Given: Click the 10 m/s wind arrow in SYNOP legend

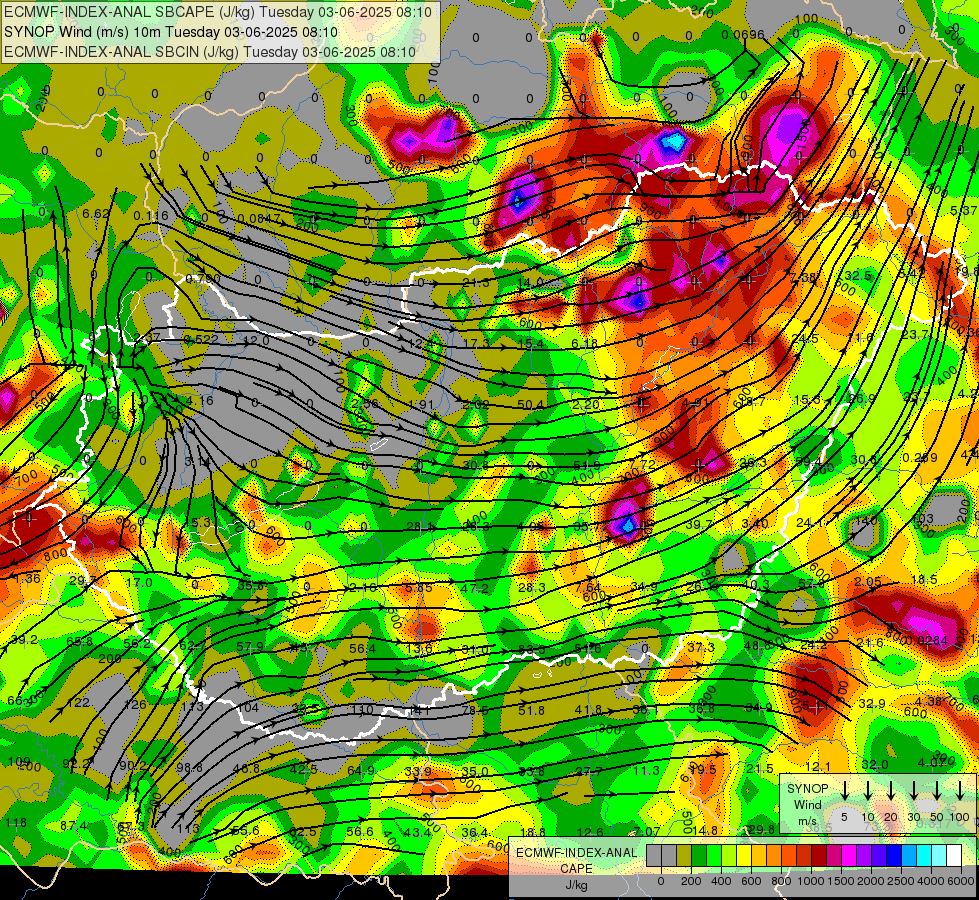Looking at the screenshot, I should (868, 790).
